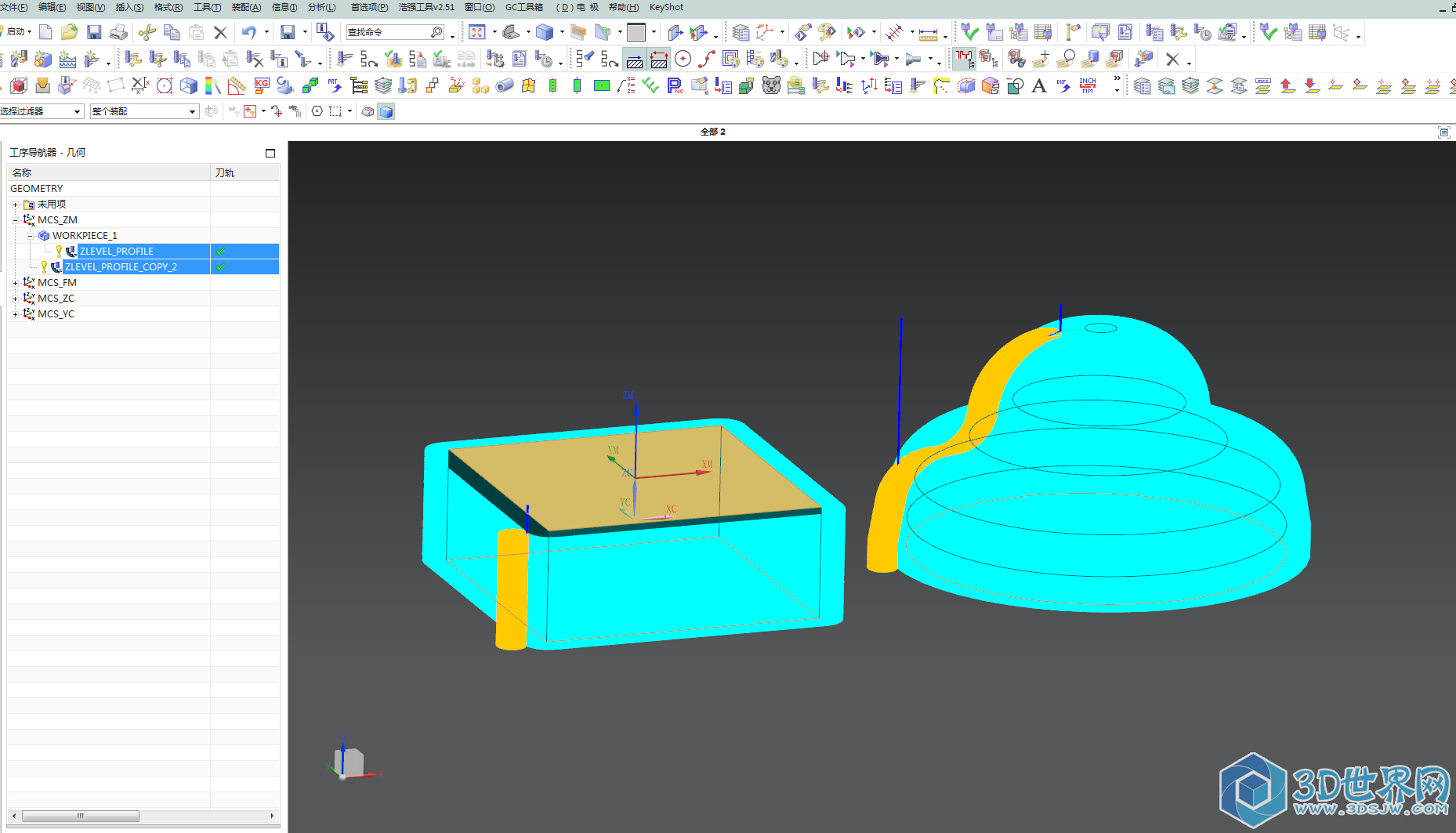Click the red down arrow layer icon

1312,85
